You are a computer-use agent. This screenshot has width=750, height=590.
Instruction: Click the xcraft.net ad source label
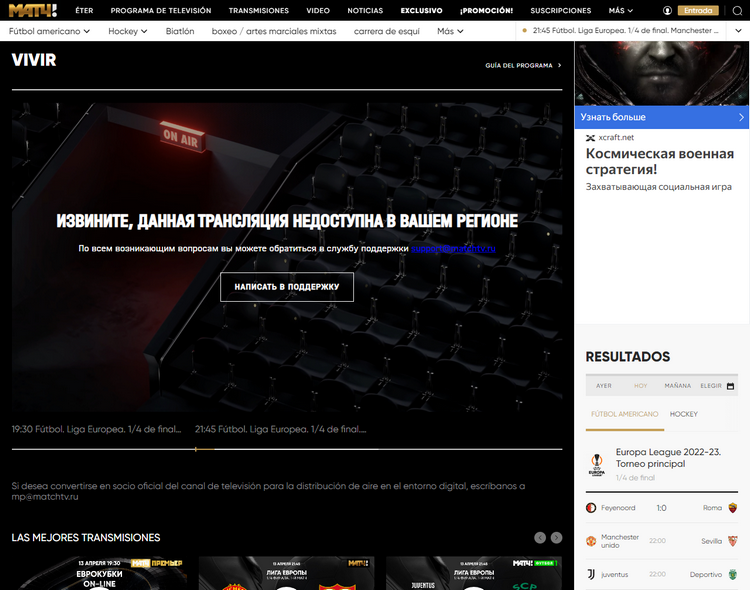[x=616, y=138]
